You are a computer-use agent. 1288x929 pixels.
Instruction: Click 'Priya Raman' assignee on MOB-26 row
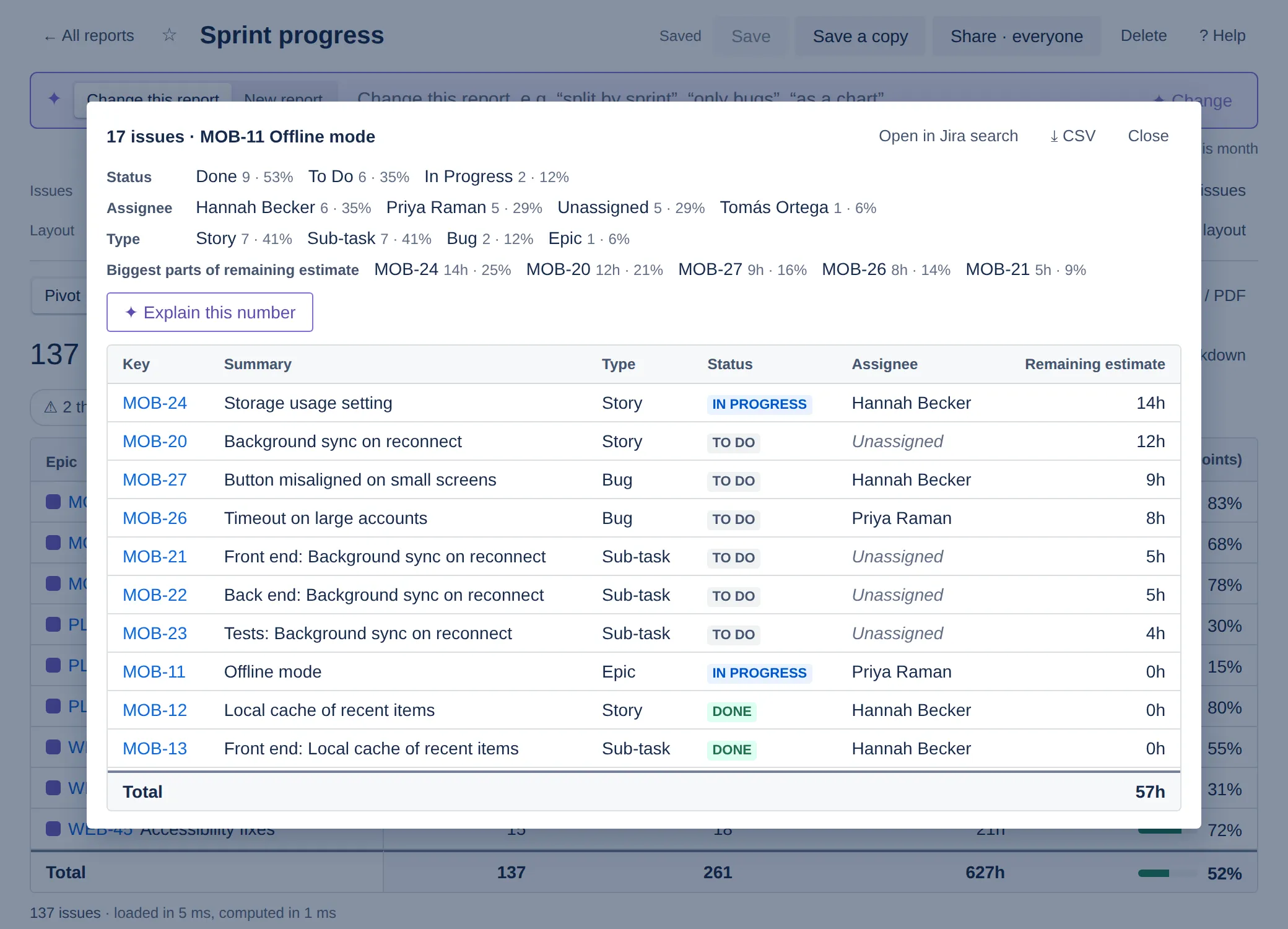(902, 518)
